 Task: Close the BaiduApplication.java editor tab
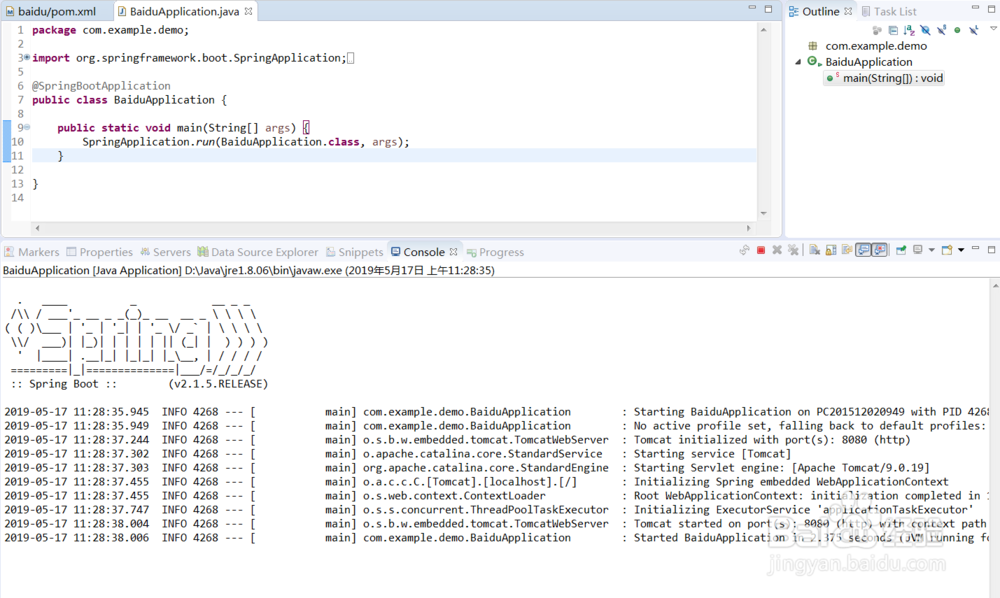coord(248,11)
